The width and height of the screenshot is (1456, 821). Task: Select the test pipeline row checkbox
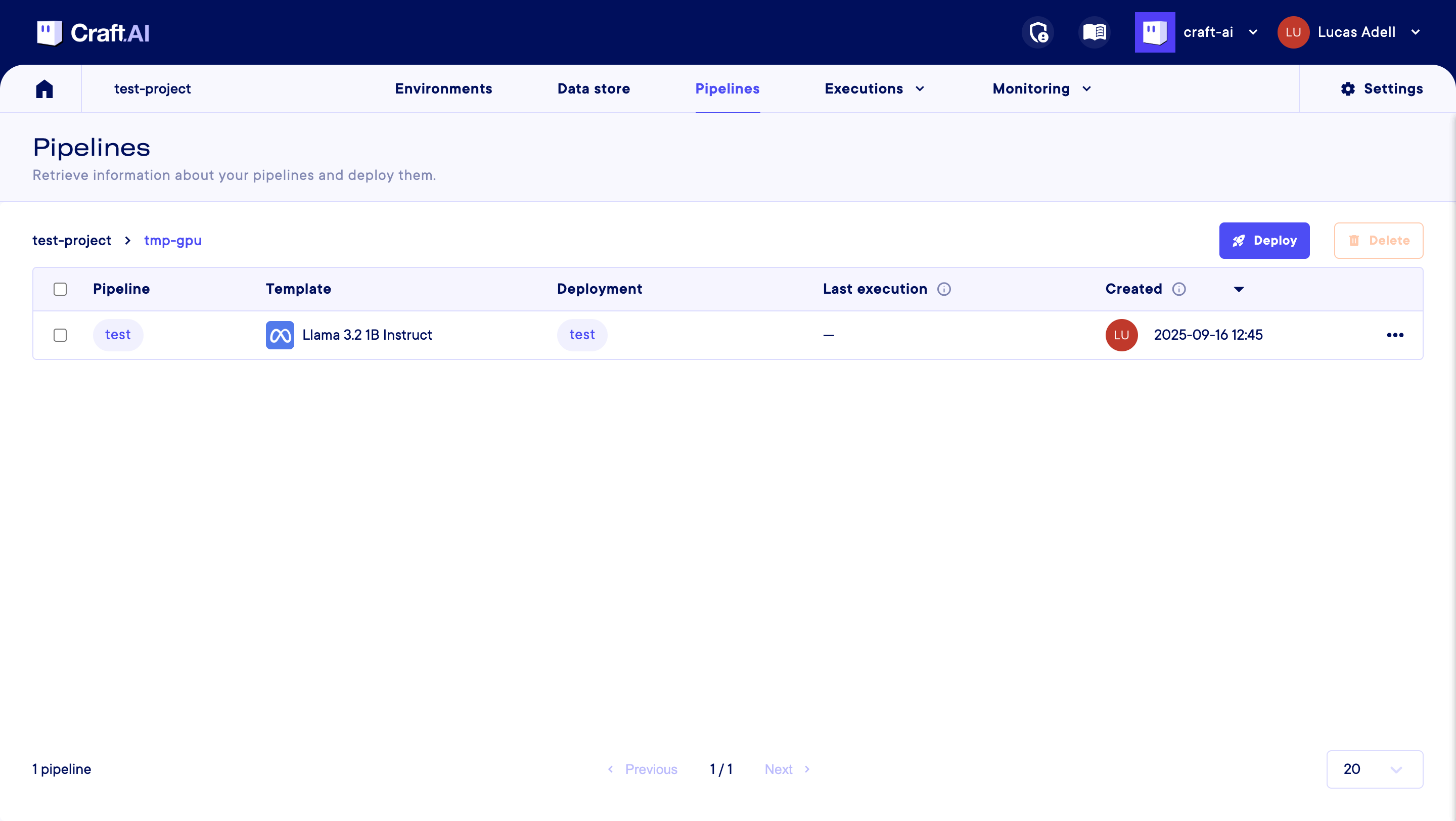click(x=60, y=335)
